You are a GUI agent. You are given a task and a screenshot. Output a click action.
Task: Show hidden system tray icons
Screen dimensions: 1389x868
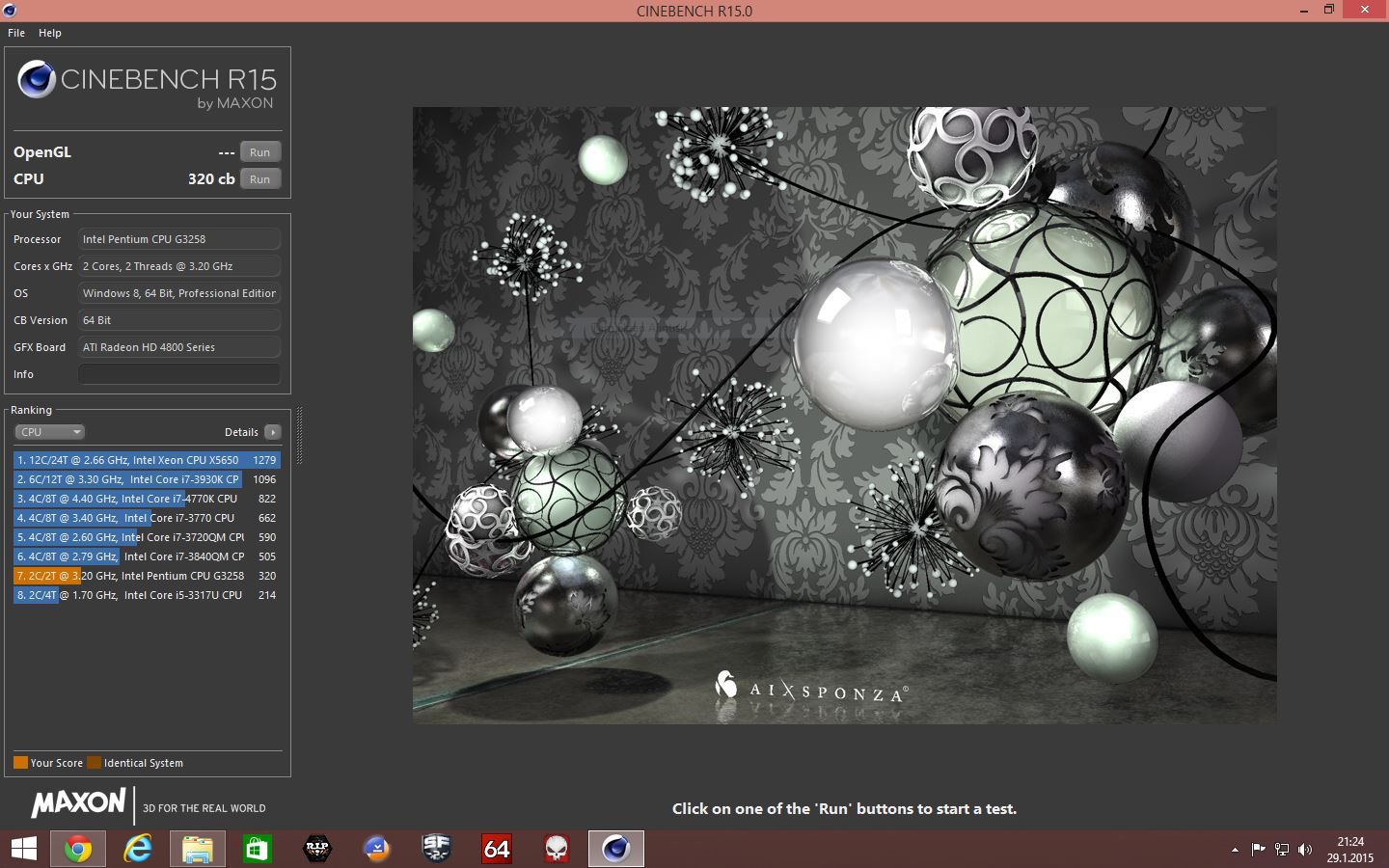[1235, 850]
